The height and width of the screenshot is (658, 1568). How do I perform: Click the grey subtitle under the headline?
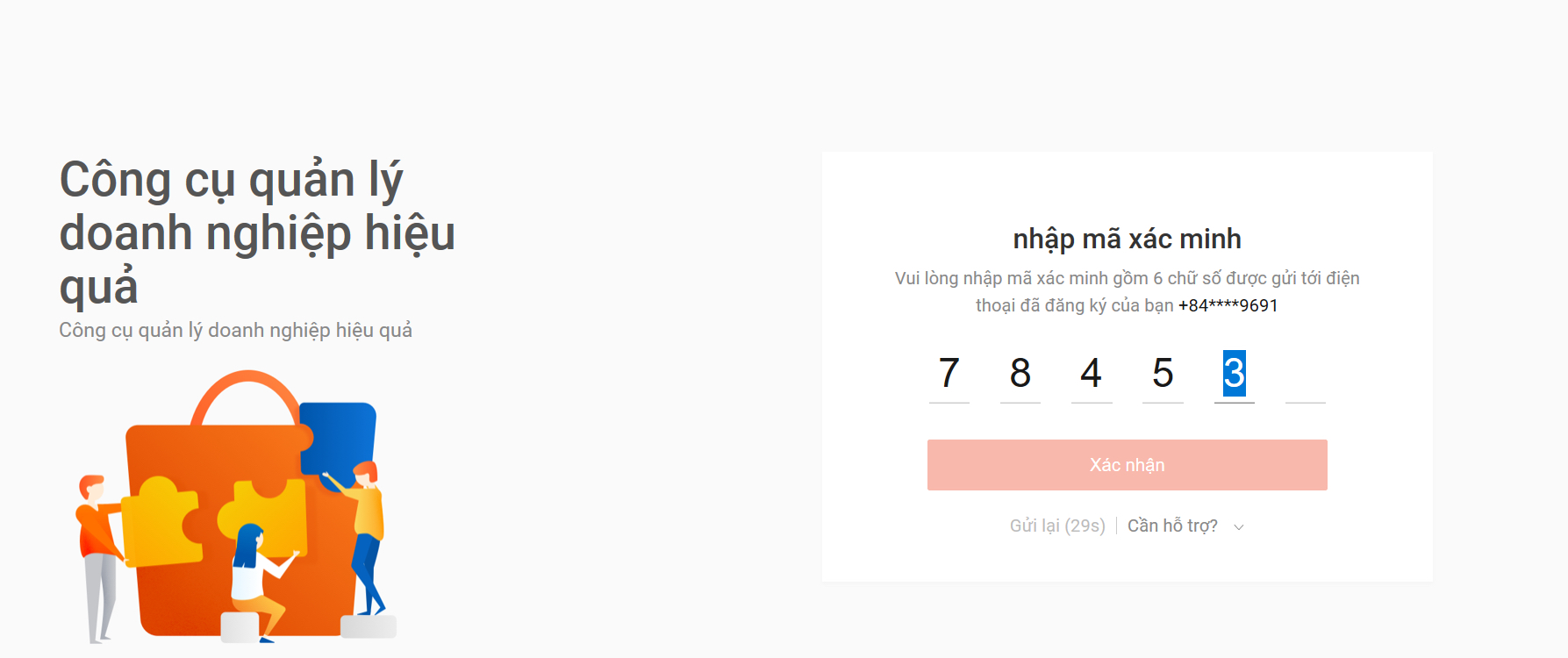(235, 331)
